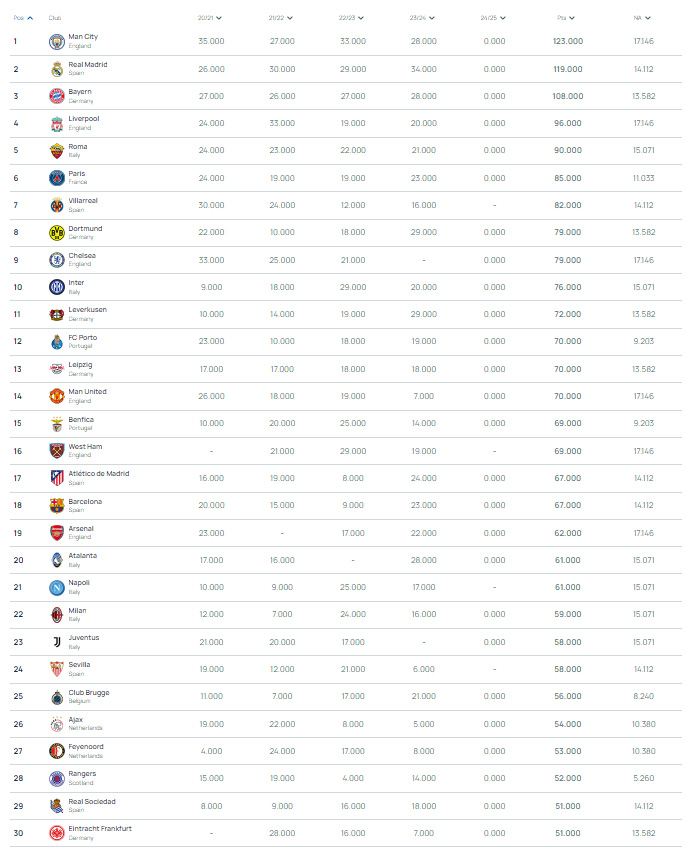Click the Eintracht Frankfurt crest
Image resolution: width=690 pixels, height=849 pixels.
[57, 833]
